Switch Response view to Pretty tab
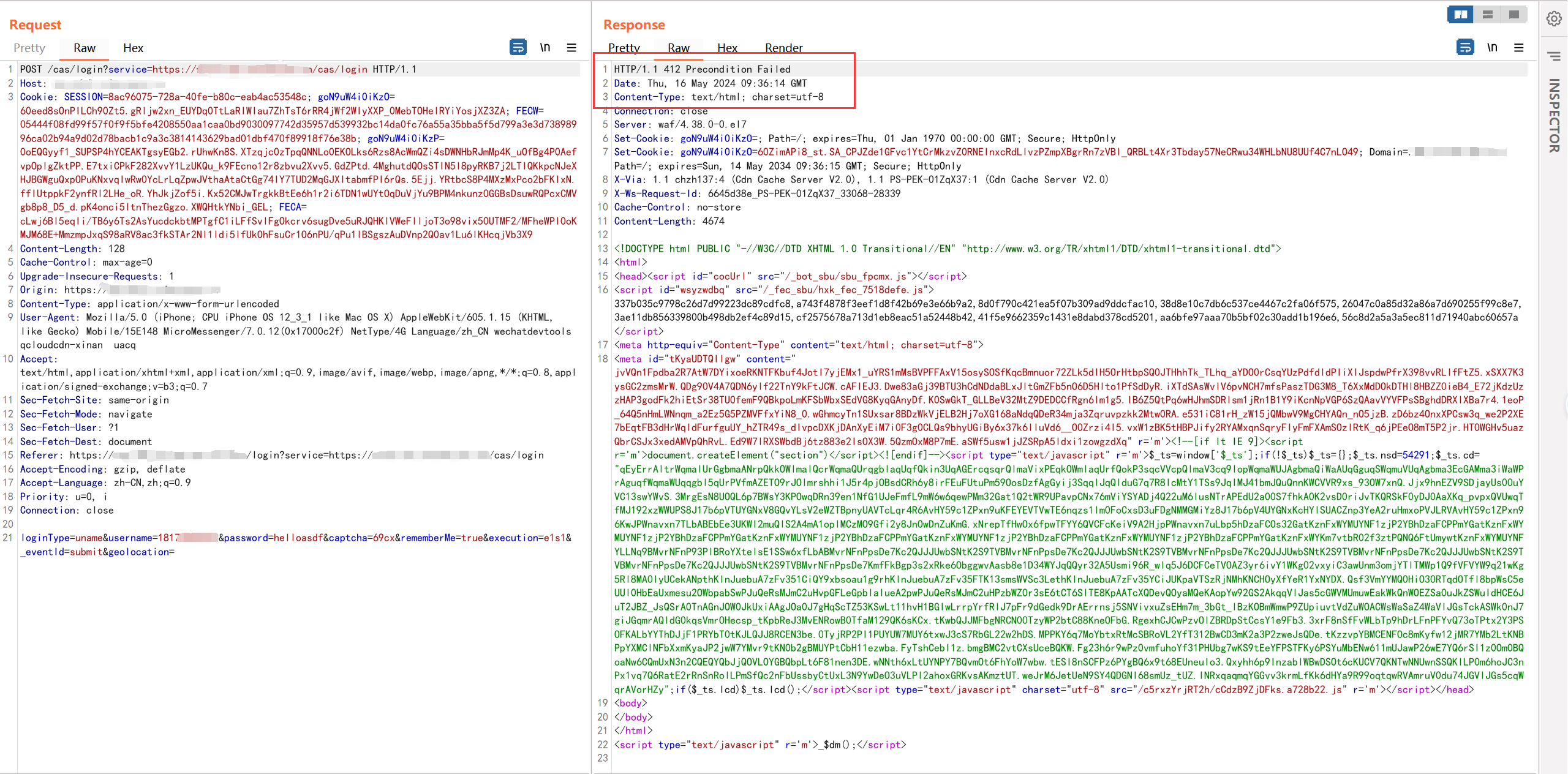 [624, 48]
